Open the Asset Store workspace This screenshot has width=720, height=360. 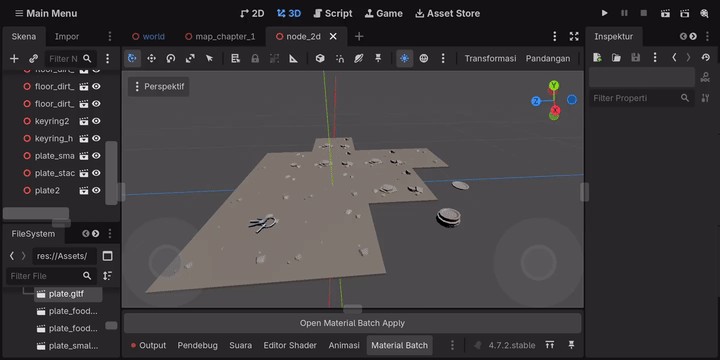point(447,13)
